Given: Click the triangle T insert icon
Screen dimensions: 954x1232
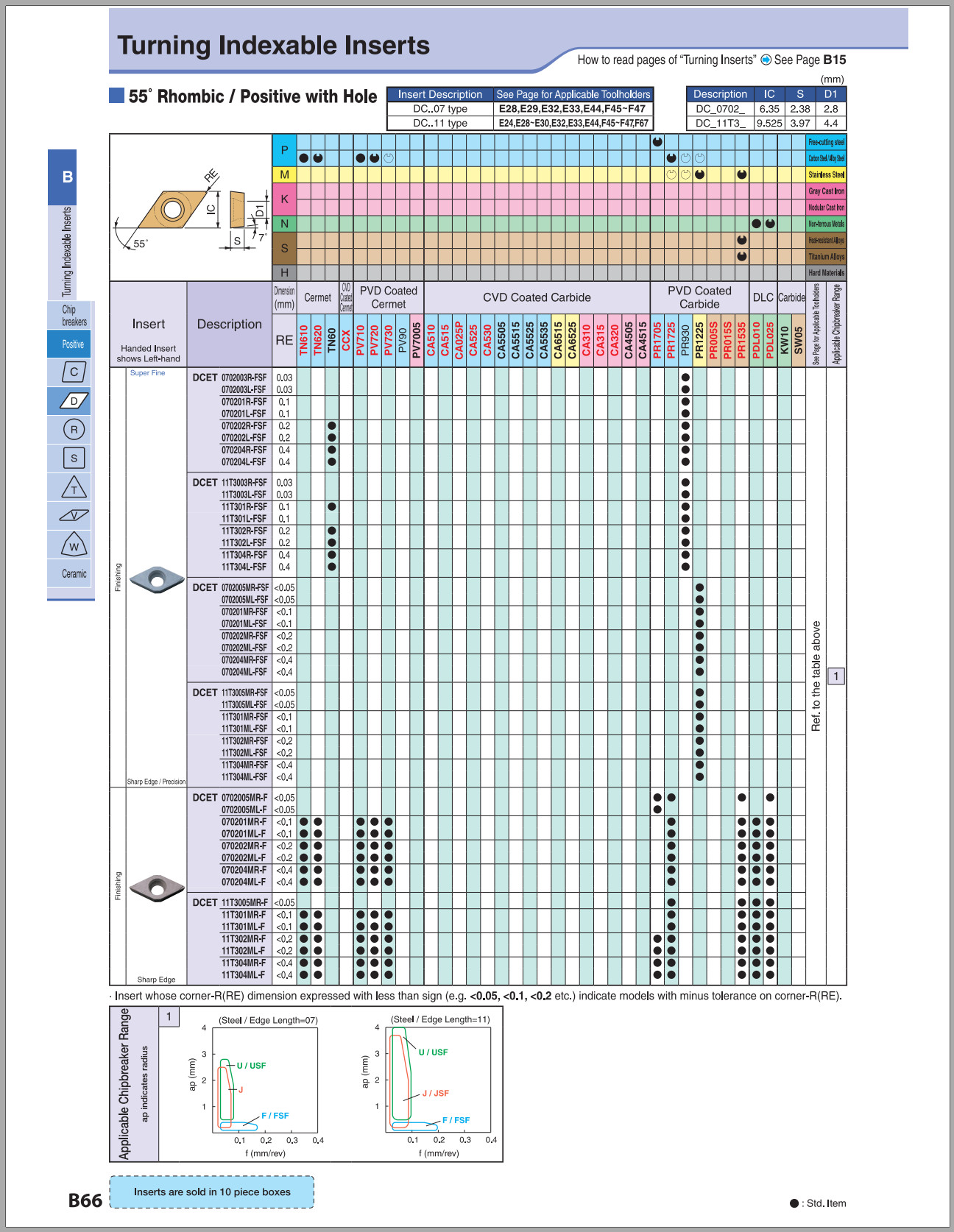Looking at the screenshot, I should point(74,487).
